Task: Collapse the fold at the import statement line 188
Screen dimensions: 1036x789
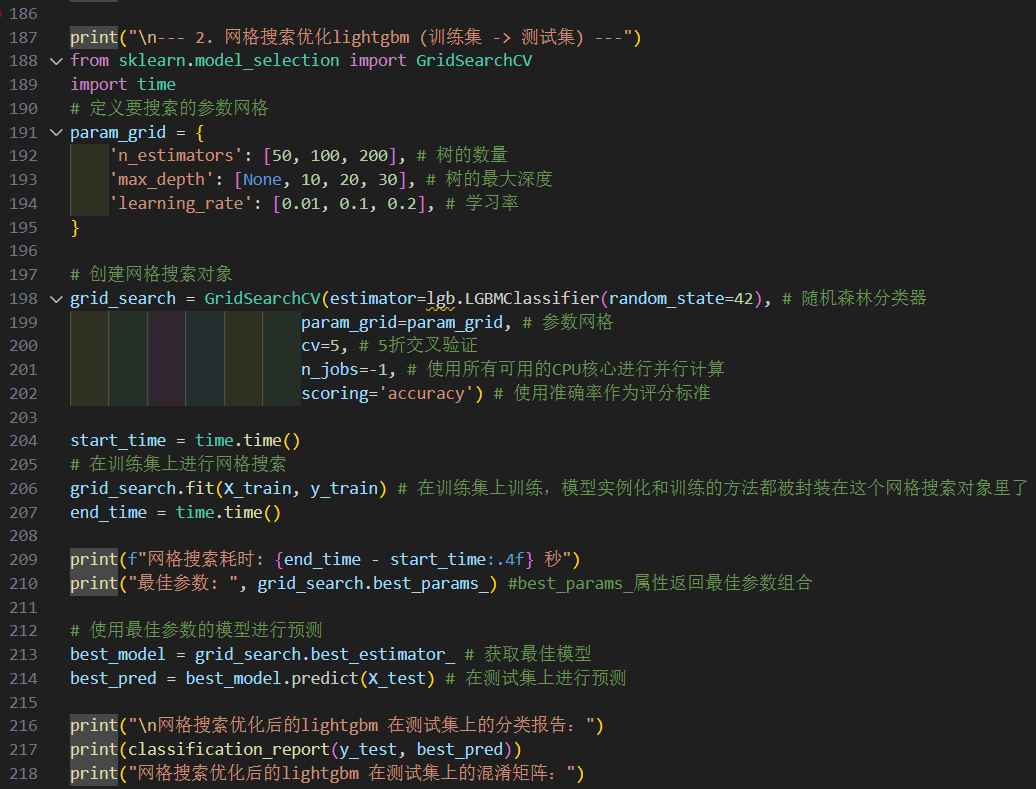Action: (56, 60)
